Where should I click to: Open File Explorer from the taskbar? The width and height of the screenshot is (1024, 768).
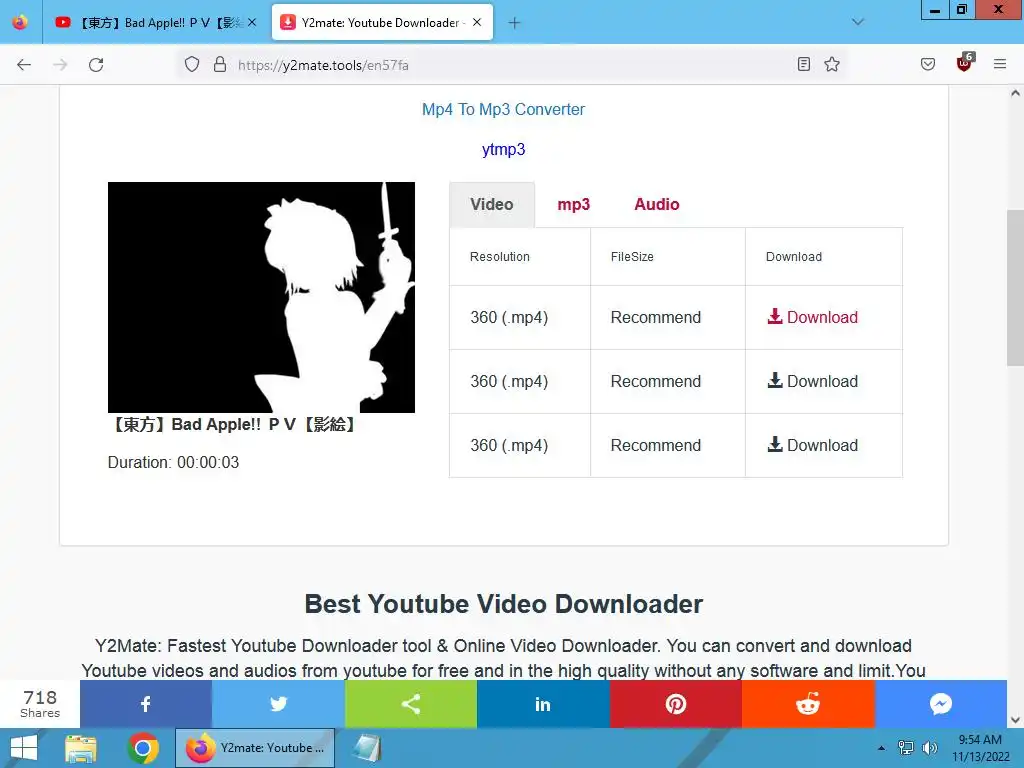(x=81, y=748)
